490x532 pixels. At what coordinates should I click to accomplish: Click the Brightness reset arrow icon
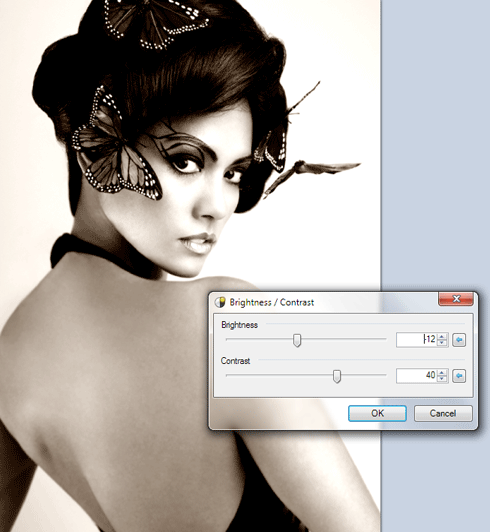pyautogui.click(x=459, y=340)
